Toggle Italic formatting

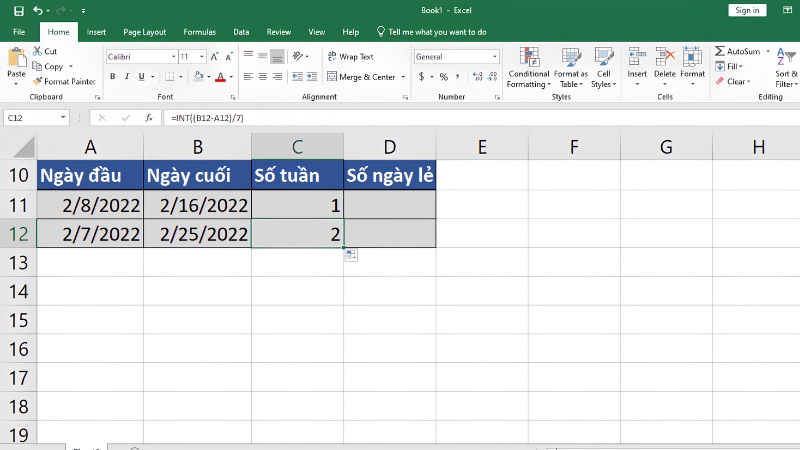127,77
